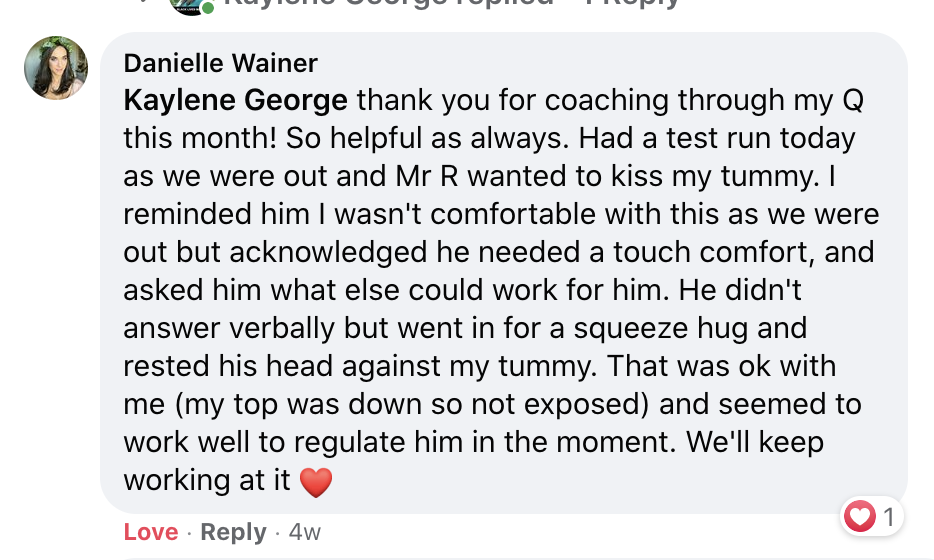The height and width of the screenshot is (560, 934).
Task: Click the red heart emoji after 'working at it'
Action: tap(315, 481)
